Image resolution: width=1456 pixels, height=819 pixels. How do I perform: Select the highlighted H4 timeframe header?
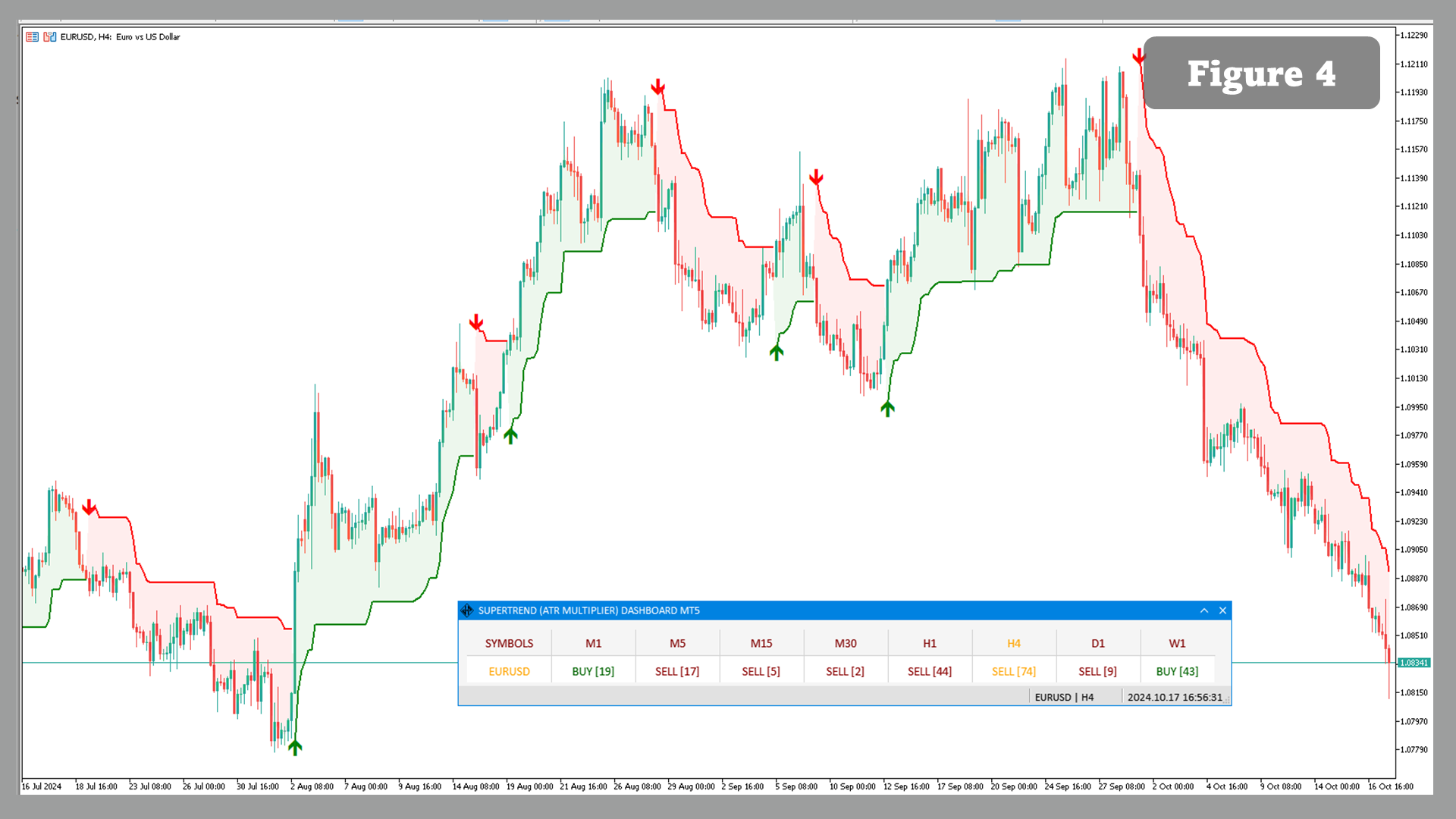(1014, 643)
